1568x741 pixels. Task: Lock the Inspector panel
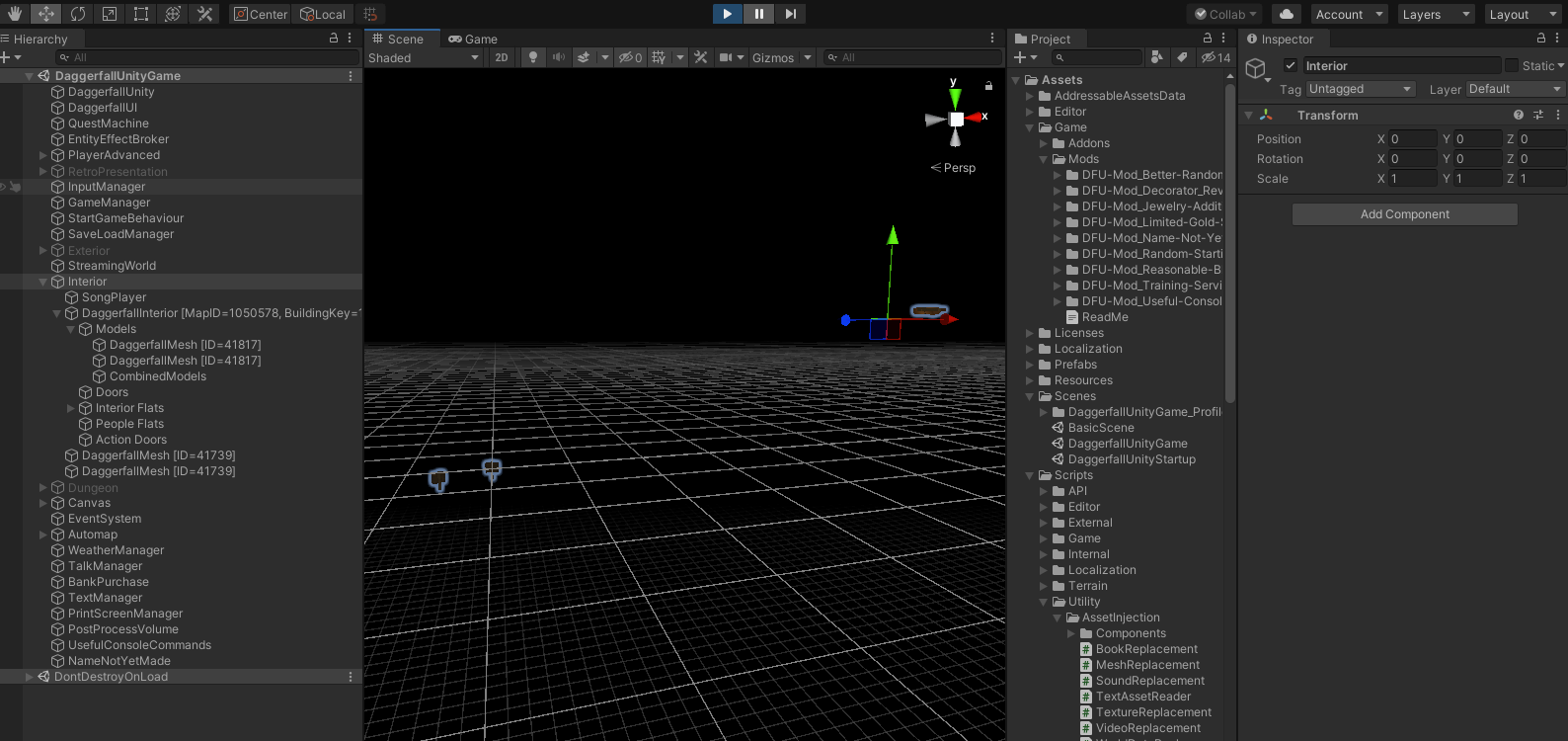coord(1541,38)
